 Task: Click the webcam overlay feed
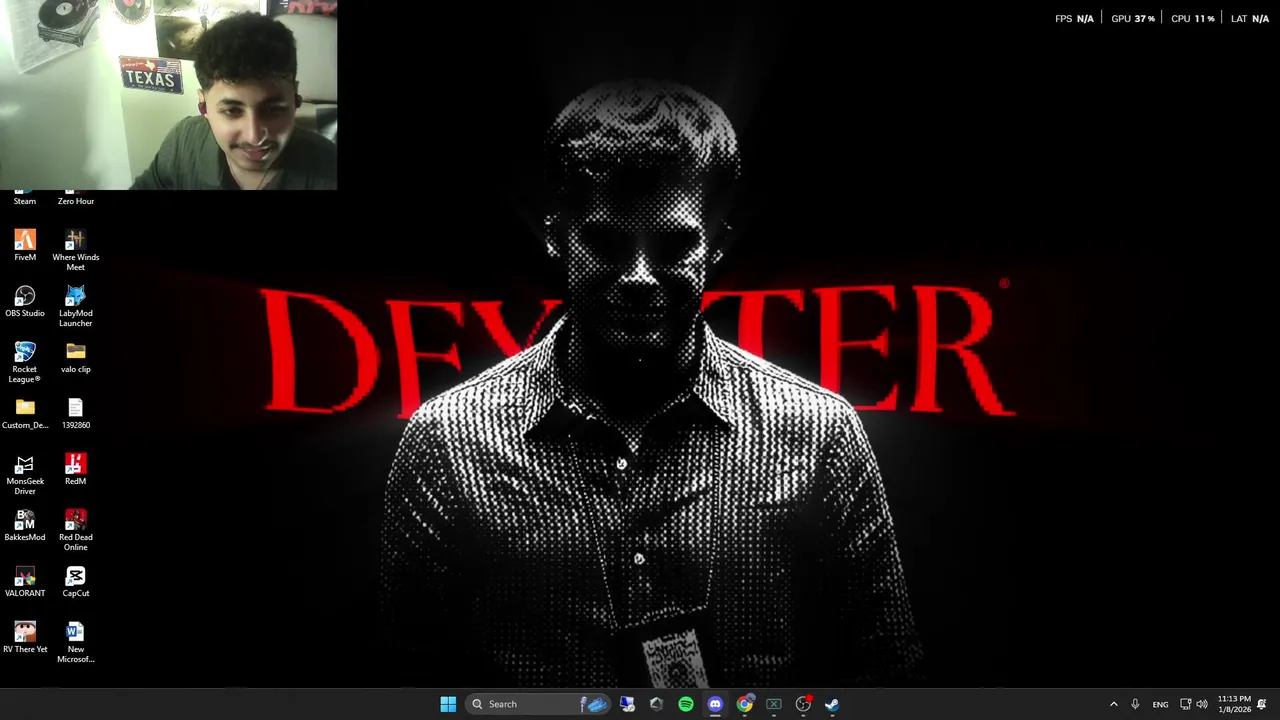(168, 95)
